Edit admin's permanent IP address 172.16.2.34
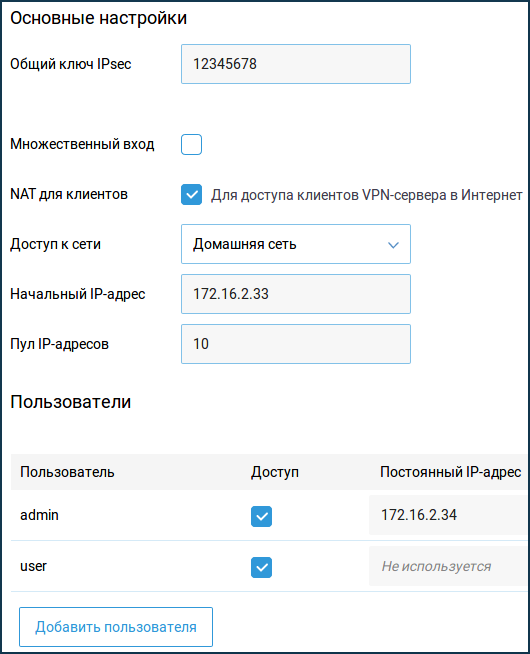Screen dimensions: 530x654 coord(448,515)
